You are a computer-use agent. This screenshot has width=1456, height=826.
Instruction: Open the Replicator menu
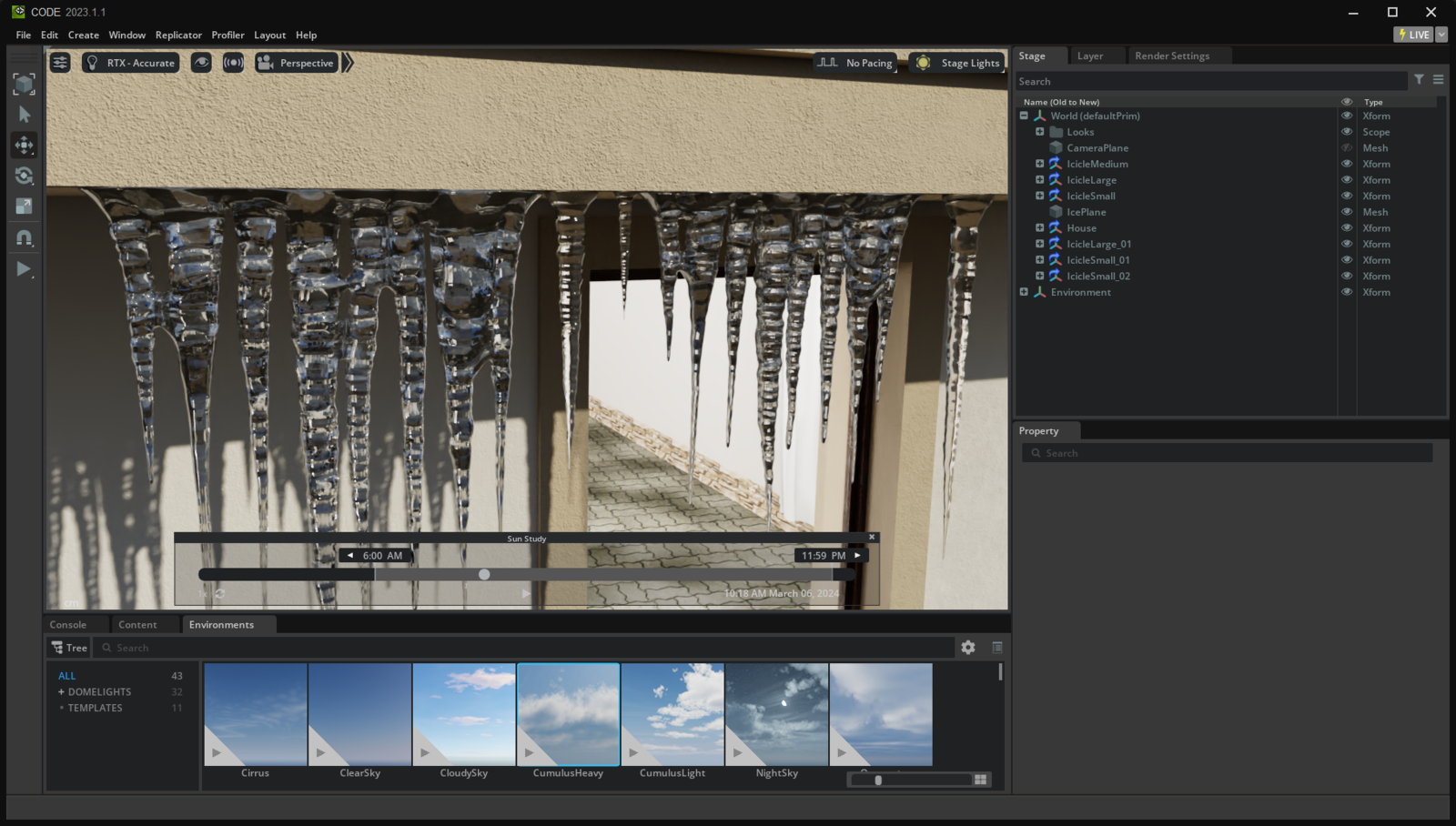tap(178, 35)
